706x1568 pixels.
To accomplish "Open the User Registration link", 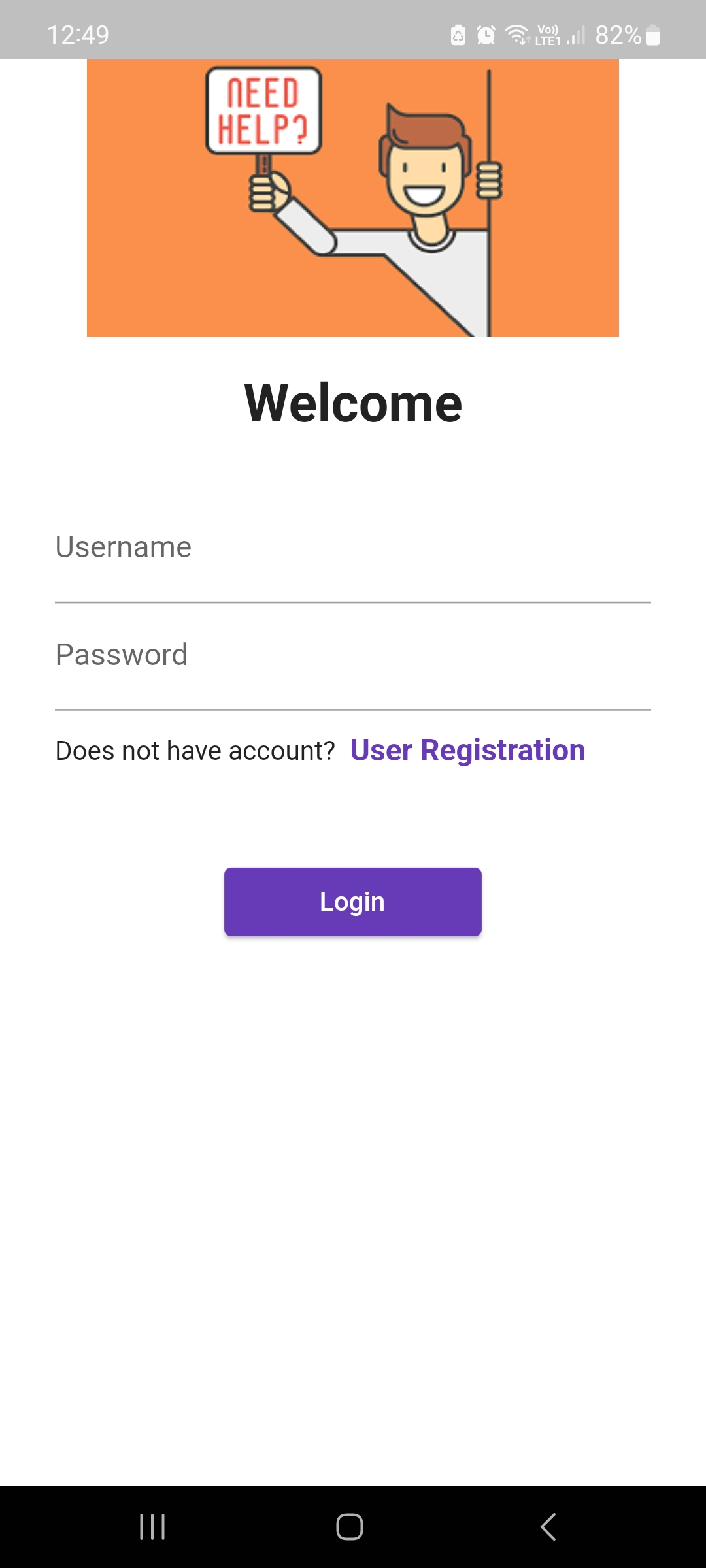I will coord(468,750).
